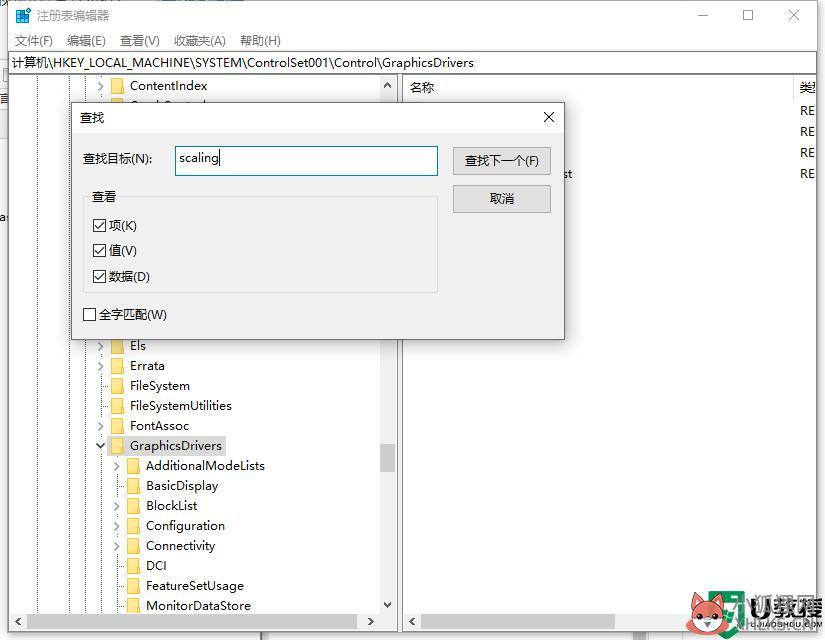Select the ContentIndex key label
The height and width of the screenshot is (640, 825).
168,86
